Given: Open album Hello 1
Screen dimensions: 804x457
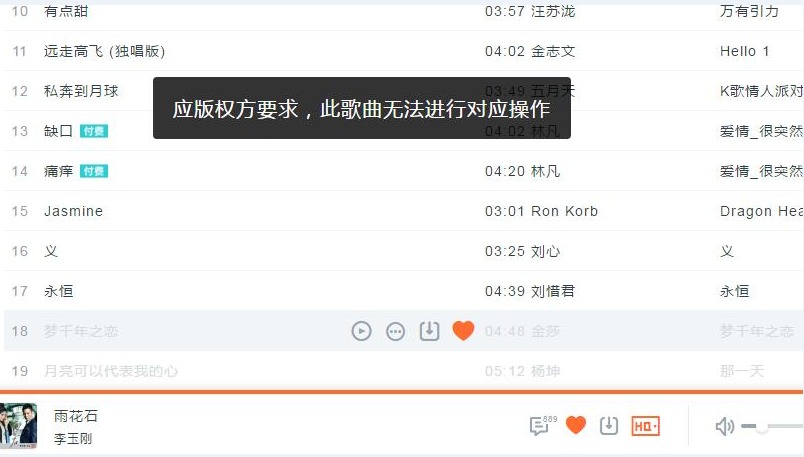Looking at the screenshot, I should point(745,51).
